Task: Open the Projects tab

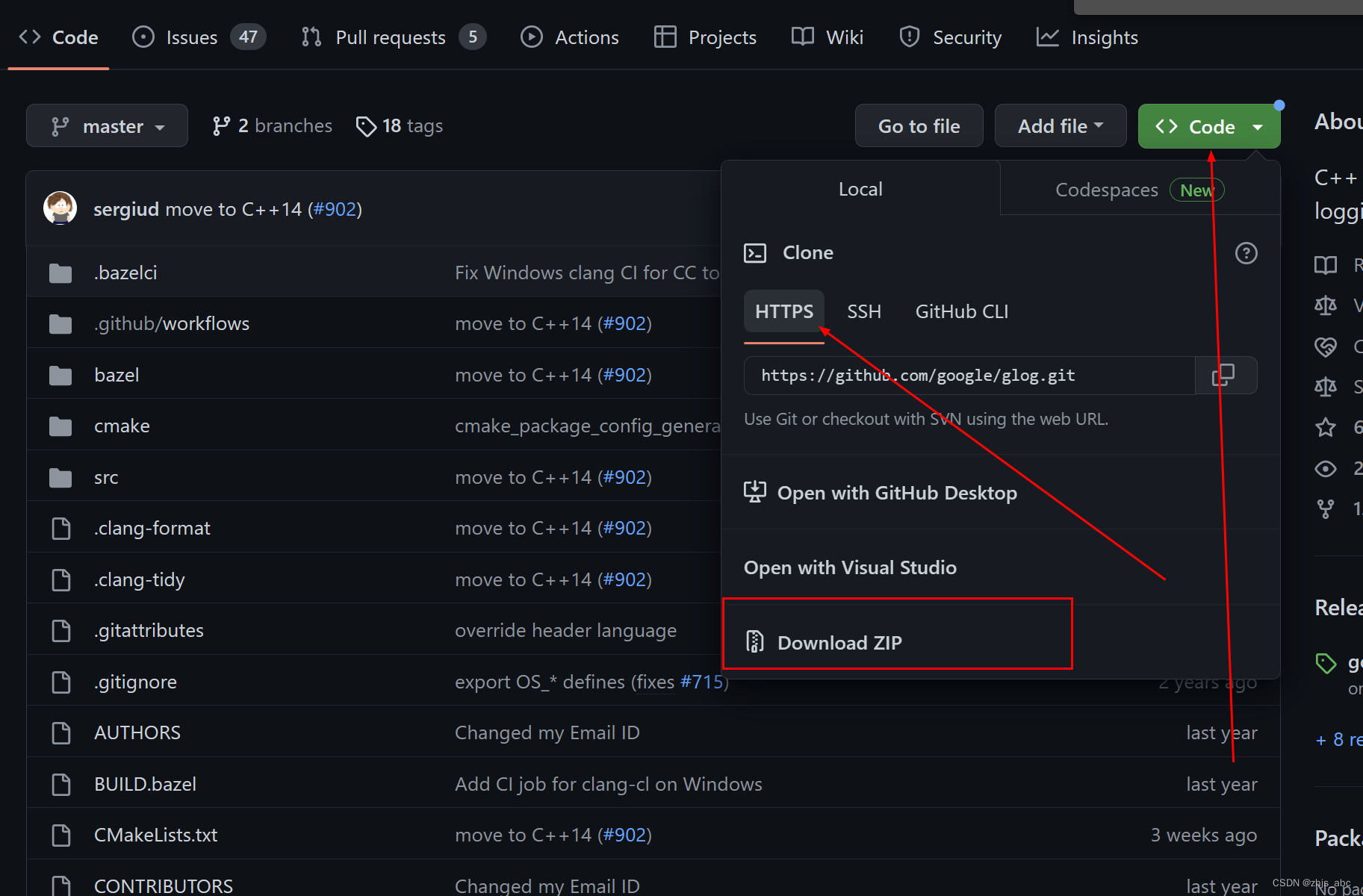Action: [x=705, y=37]
